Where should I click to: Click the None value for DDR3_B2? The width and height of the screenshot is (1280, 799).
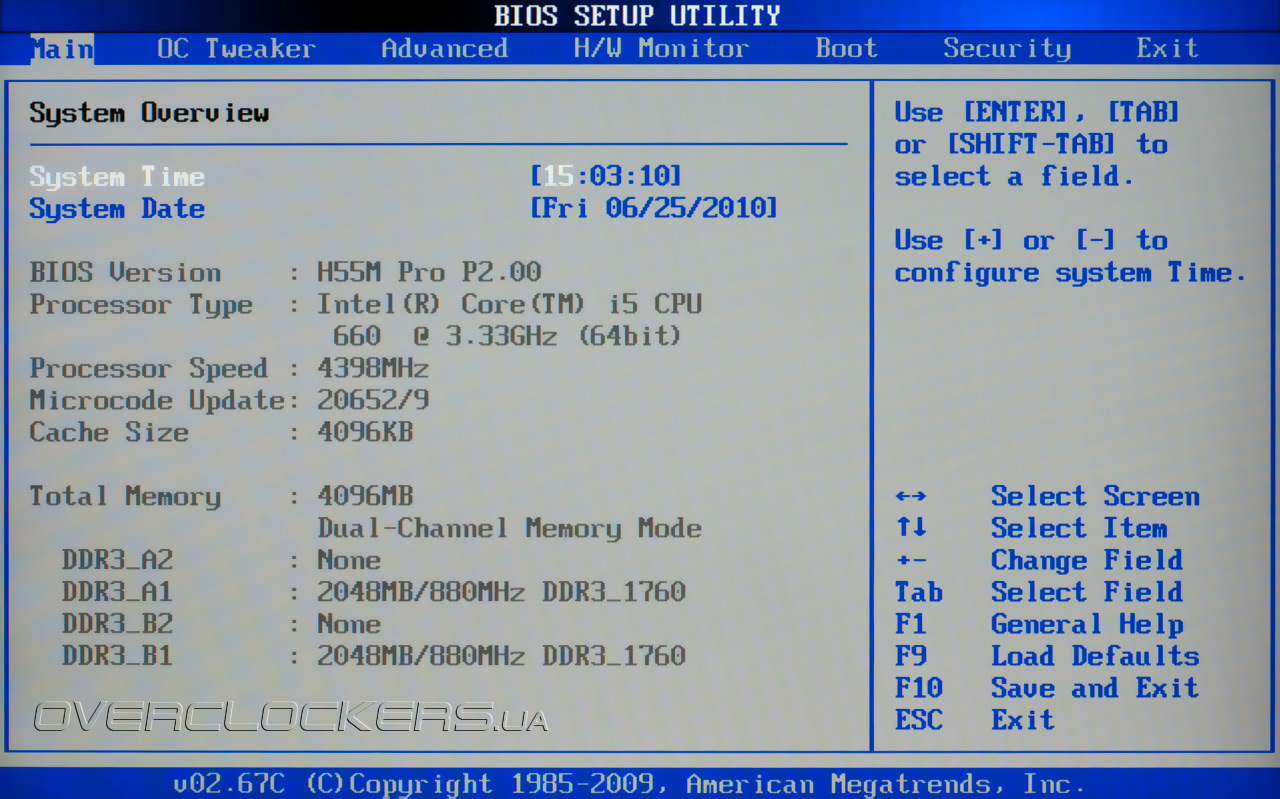point(349,625)
